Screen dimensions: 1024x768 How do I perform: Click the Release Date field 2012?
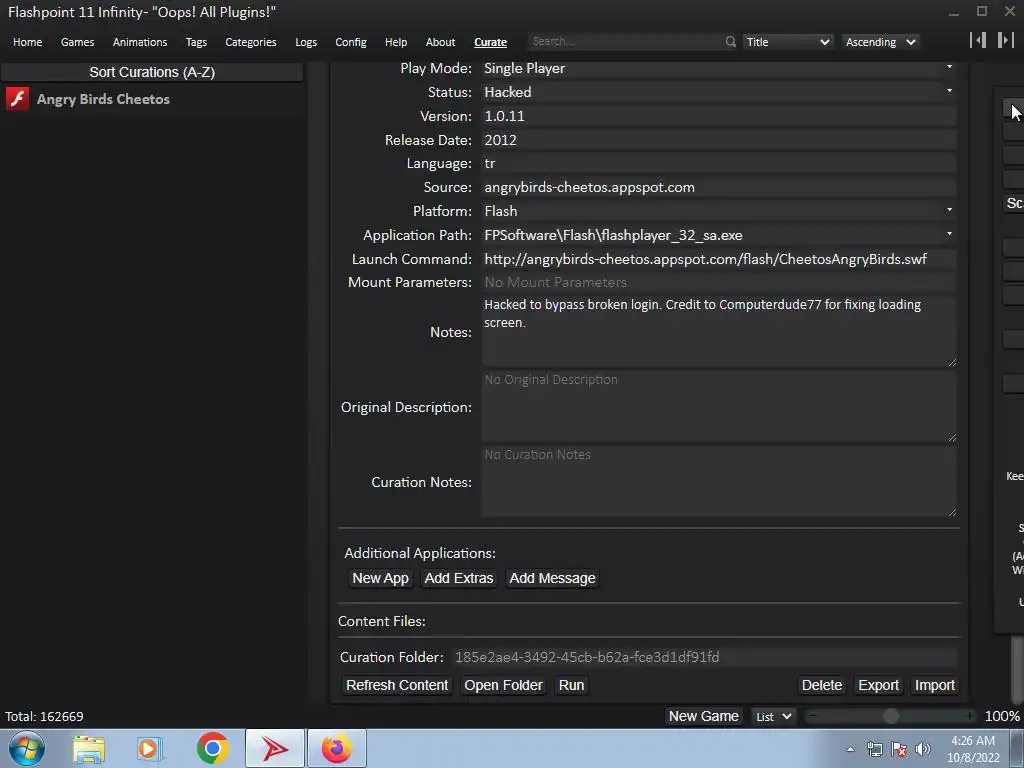pyautogui.click(x=719, y=140)
